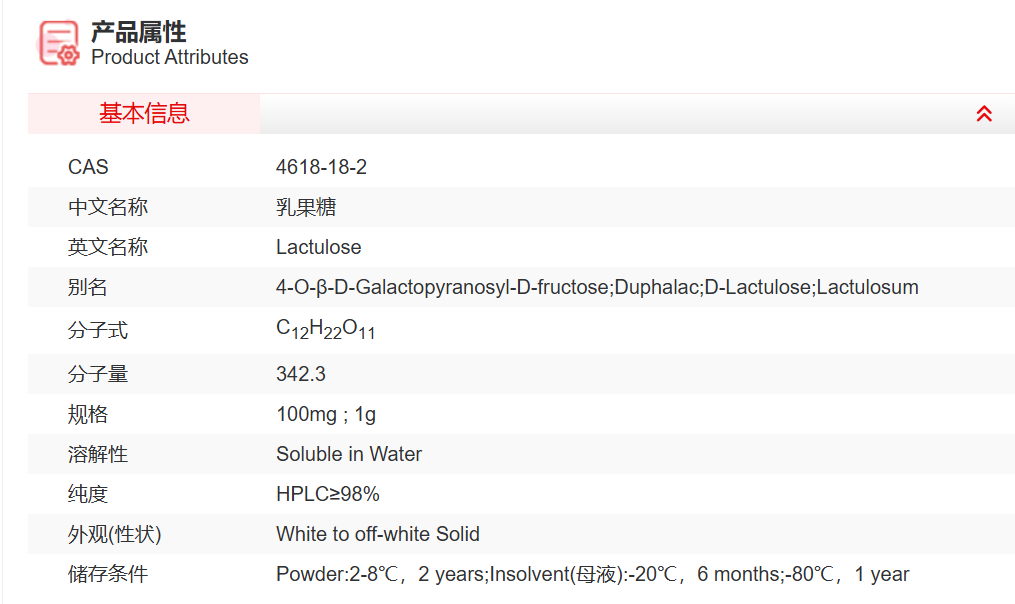Click the 分子式 row label

coord(98,330)
